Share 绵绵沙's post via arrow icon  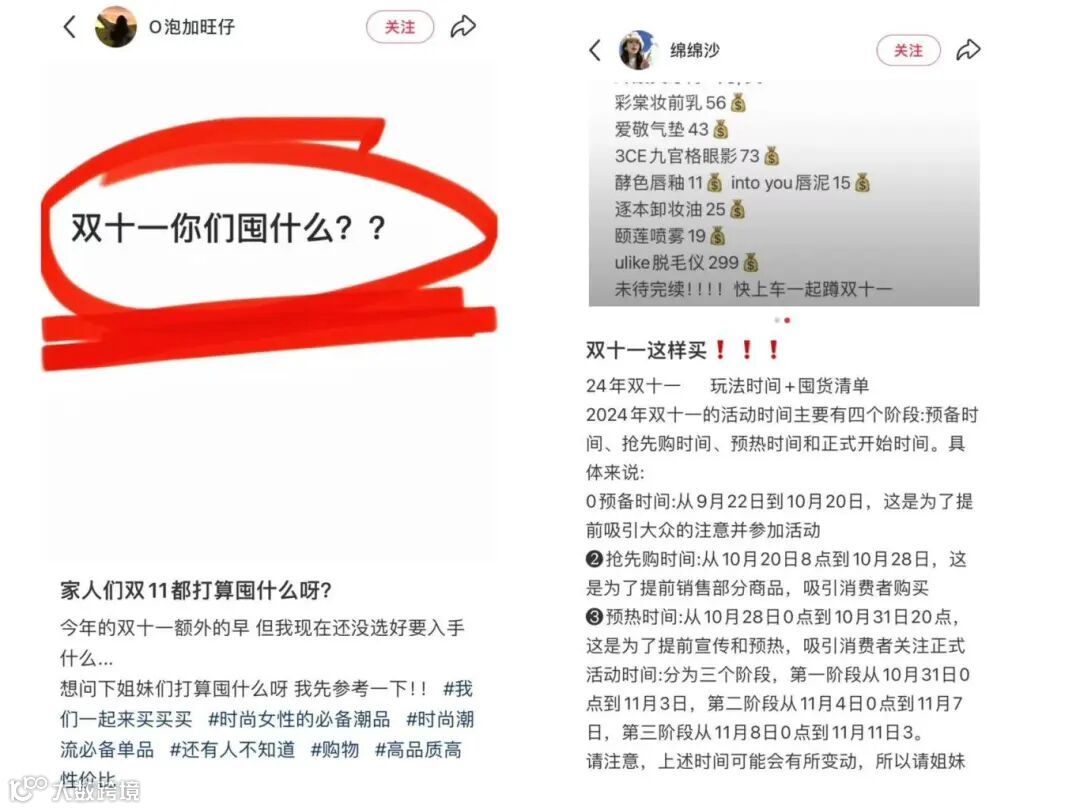coord(968,50)
